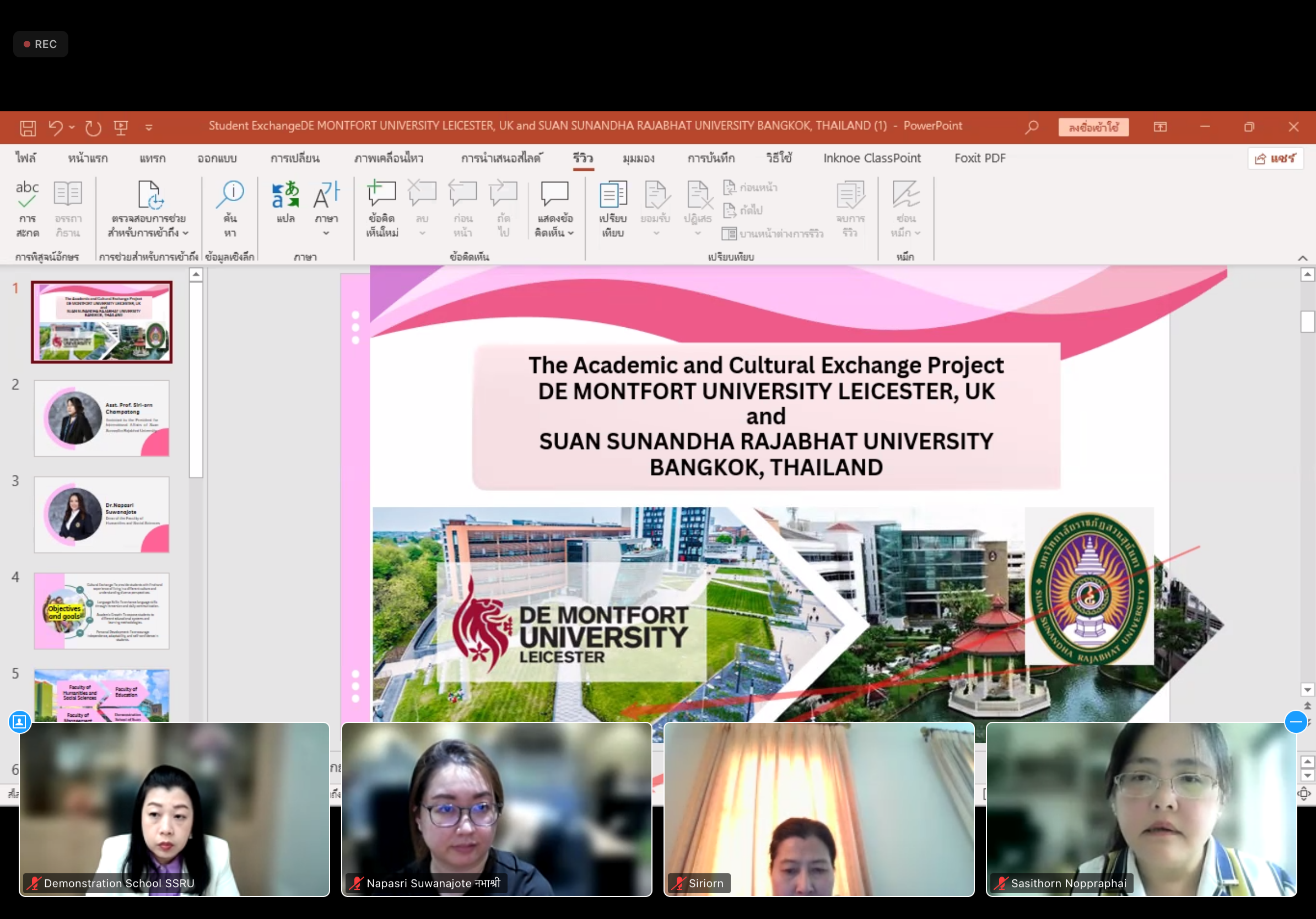Screen dimensions: 1316x919
Task: Select slide 4 Objectives and goals thumbnail
Action: click(101, 611)
